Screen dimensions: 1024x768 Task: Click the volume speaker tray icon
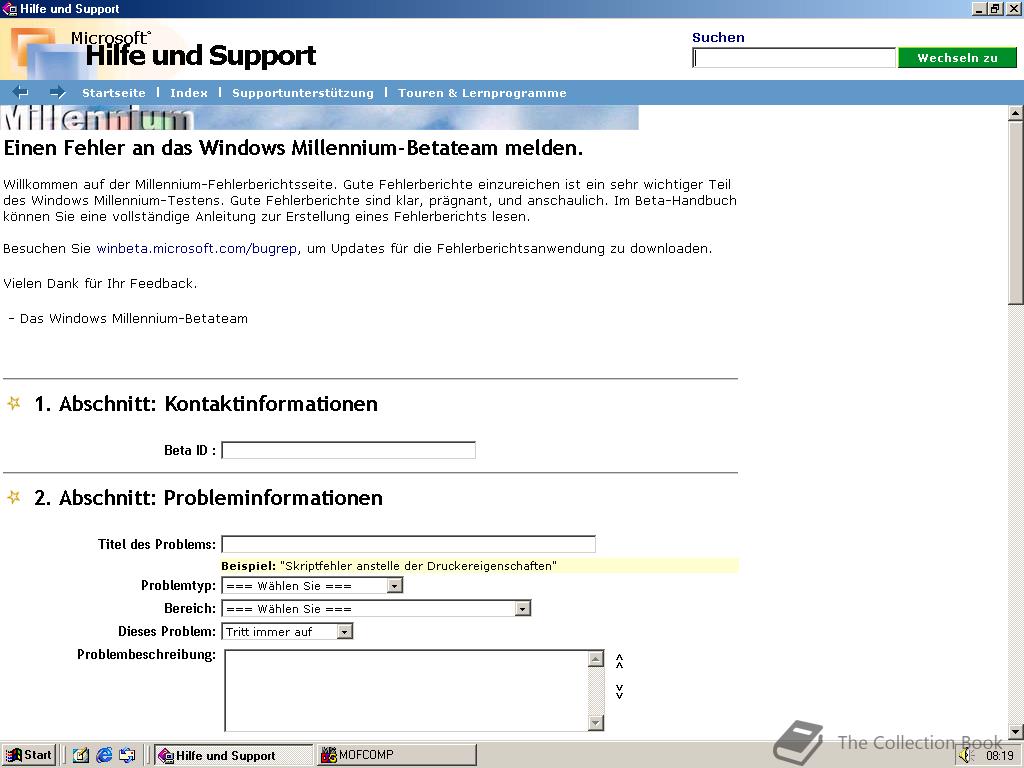tap(968, 756)
